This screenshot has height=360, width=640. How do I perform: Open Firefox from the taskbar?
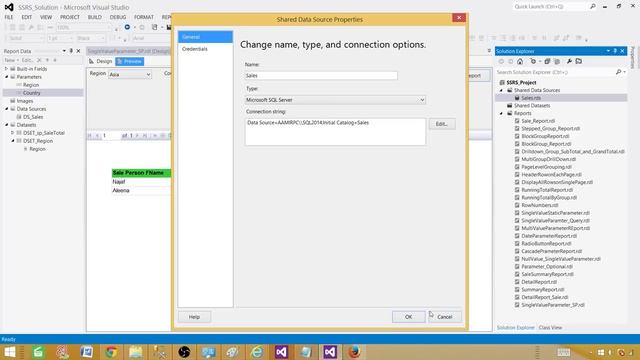coord(354,352)
